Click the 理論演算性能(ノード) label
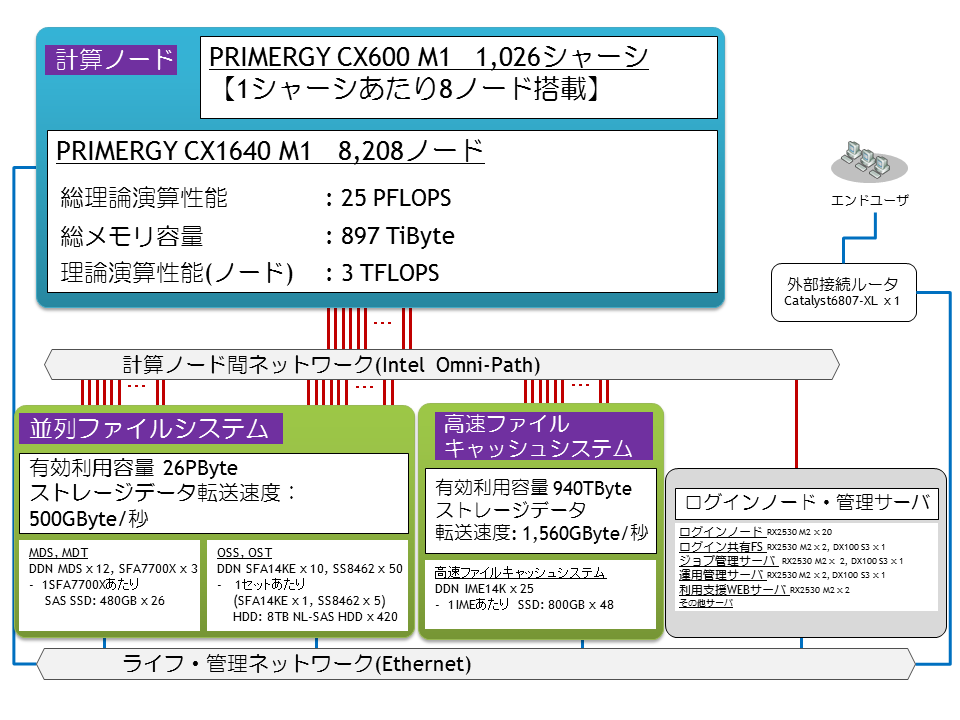 (177, 273)
